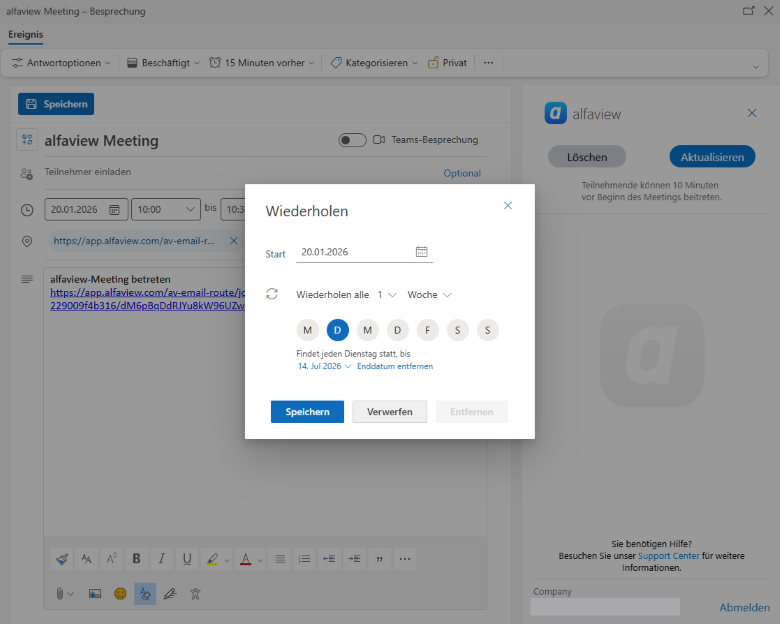Toggle Sonntag (last S) weekday circle
Image resolution: width=780 pixels, height=624 pixels.
[488, 330]
